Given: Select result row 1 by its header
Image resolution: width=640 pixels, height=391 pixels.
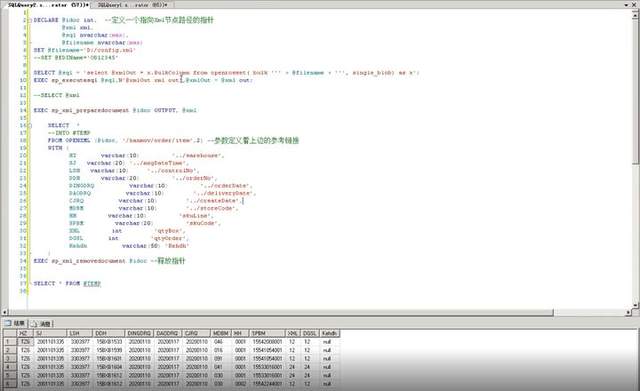Looking at the screenshot, I should pos(9,342).
